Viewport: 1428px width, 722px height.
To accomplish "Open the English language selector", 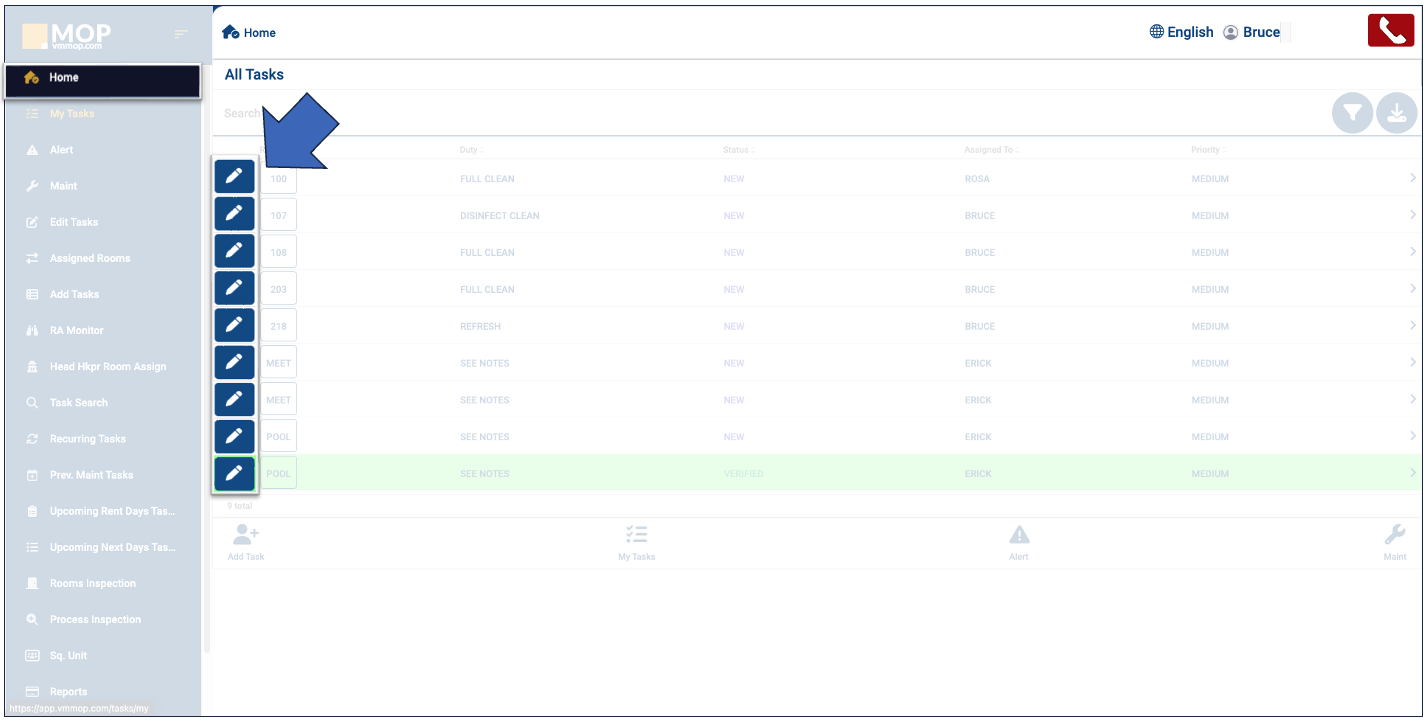I will (x=1181, y=32).
